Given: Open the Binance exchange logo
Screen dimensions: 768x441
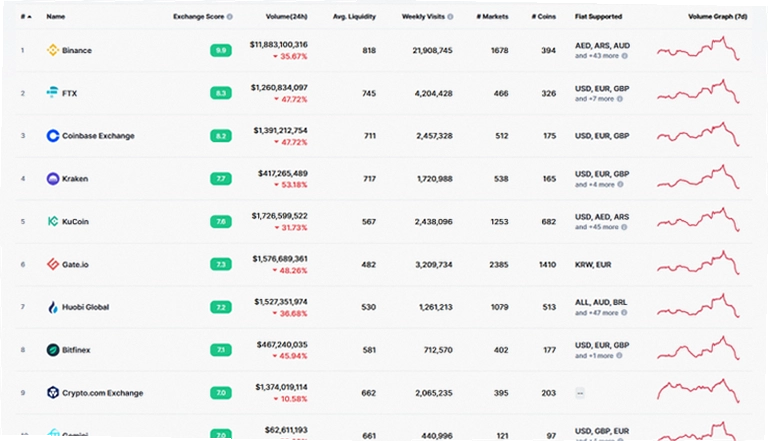Looking at the screenshot, I should pos(52,50).
